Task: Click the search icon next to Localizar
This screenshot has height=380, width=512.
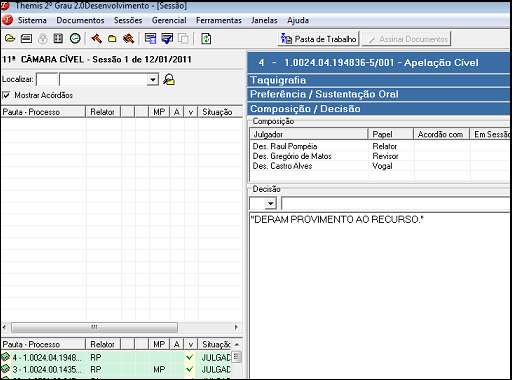Action: pyautogui.click(x=169, y=80)
